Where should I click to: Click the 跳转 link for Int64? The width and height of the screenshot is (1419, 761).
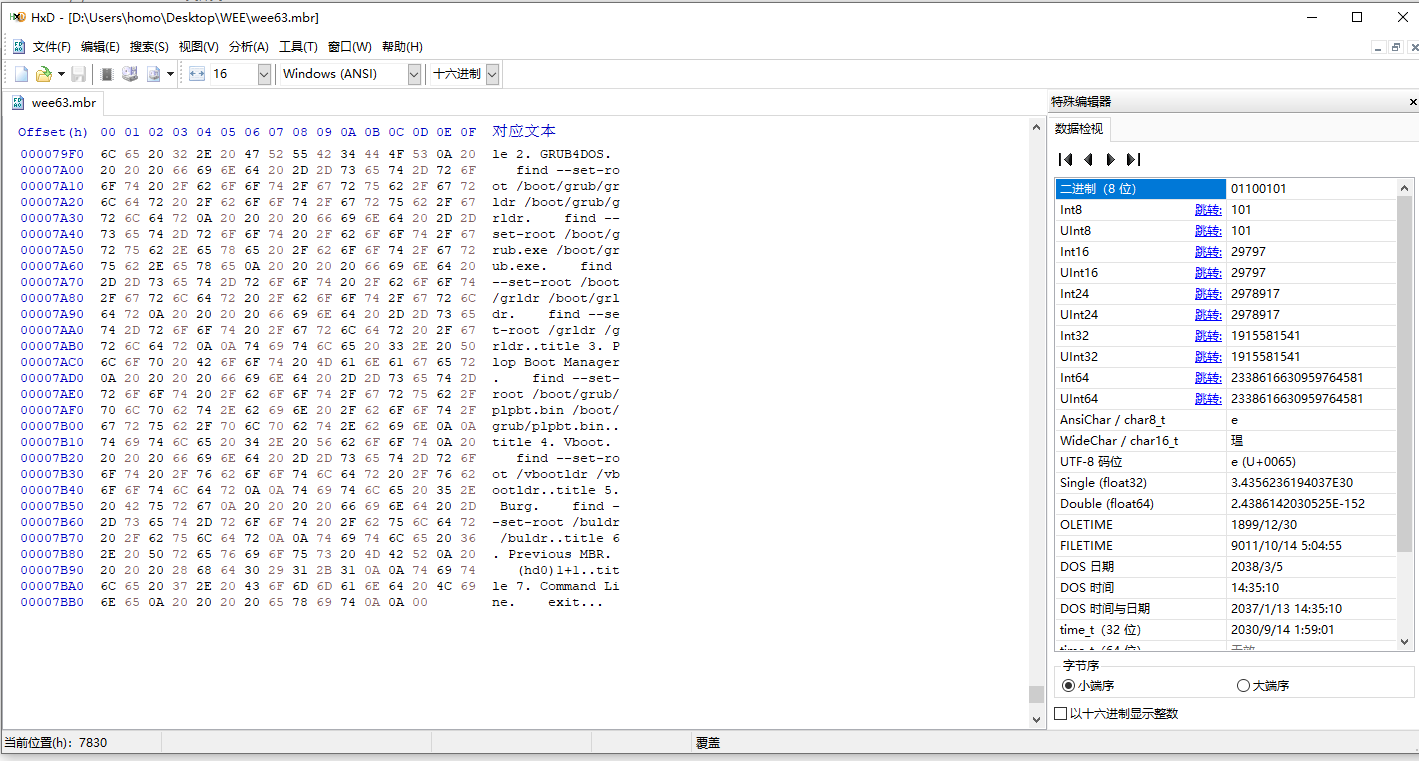pos(1208,378)
